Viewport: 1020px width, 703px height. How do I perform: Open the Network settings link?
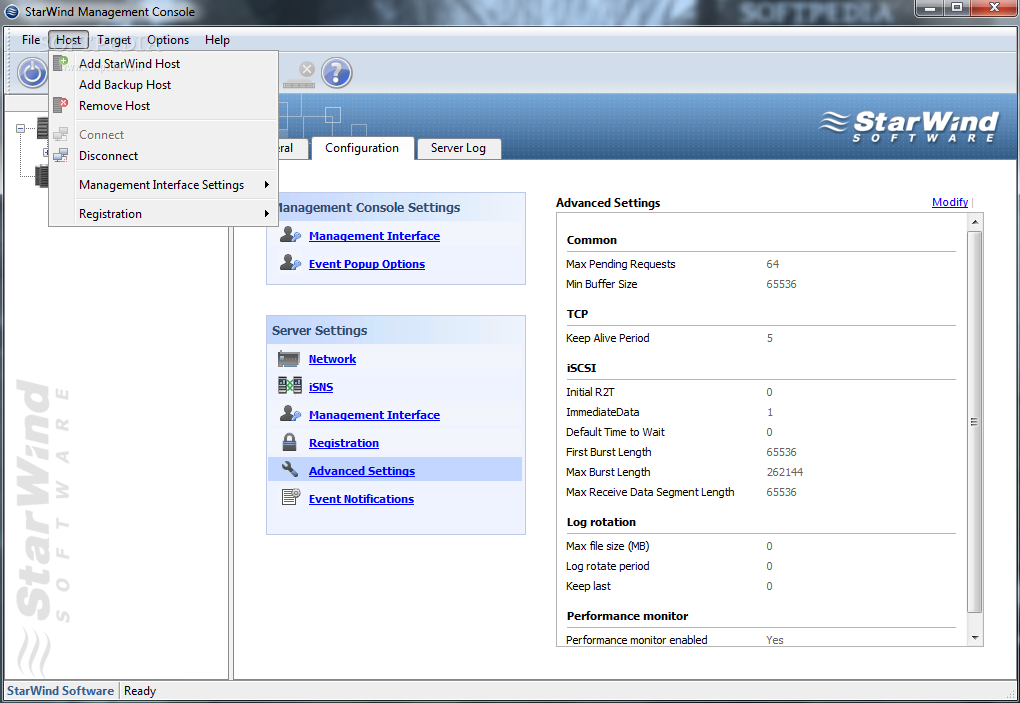click(332, 358)
